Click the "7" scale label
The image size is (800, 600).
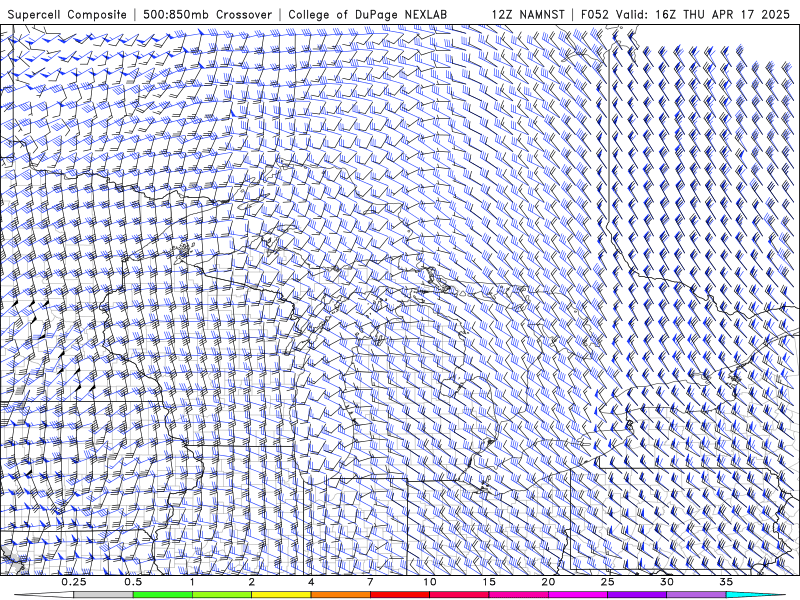370,582
